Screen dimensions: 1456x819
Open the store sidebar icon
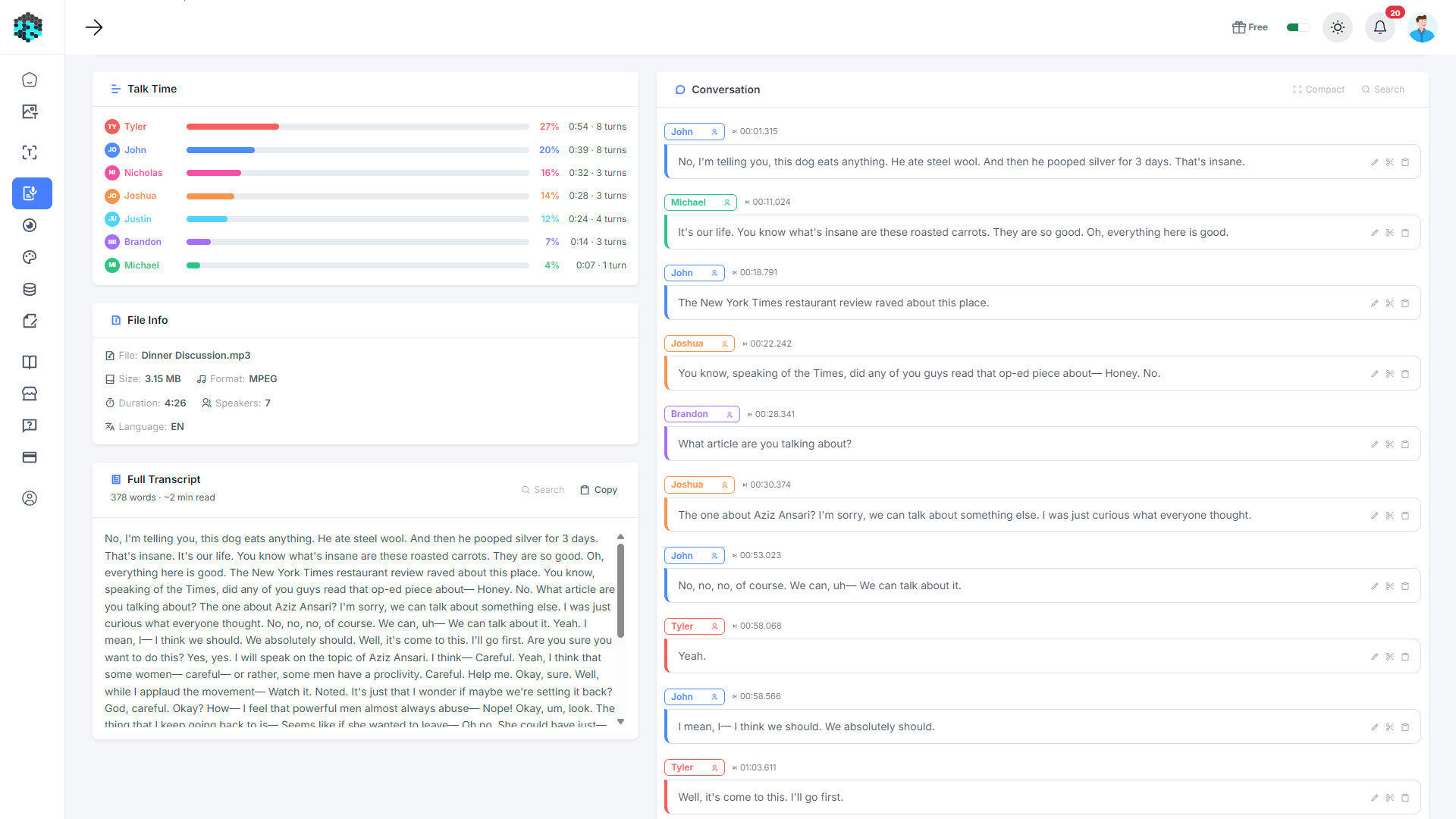[x=30, y=394]
